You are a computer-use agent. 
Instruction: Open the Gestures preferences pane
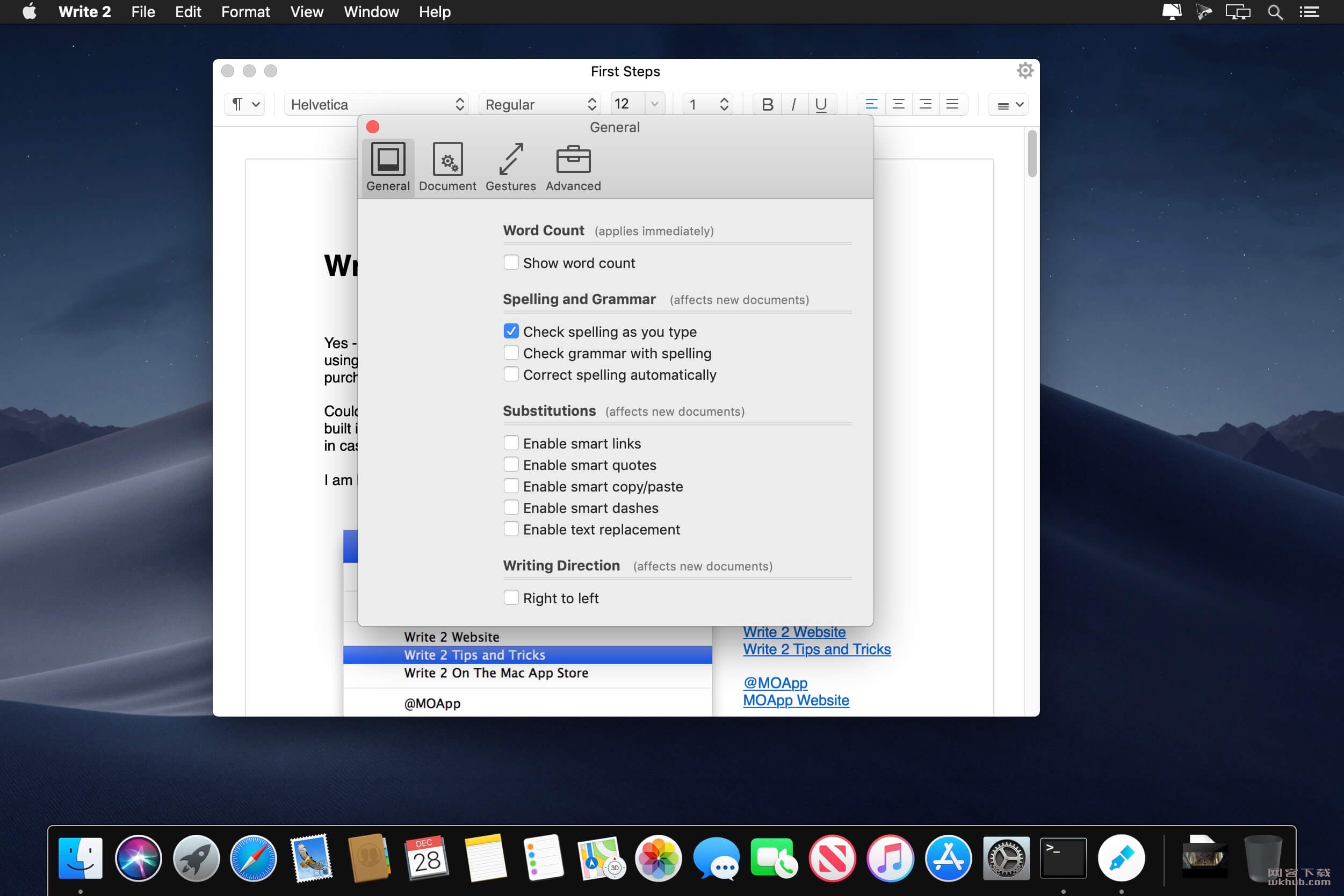[510, 167]
